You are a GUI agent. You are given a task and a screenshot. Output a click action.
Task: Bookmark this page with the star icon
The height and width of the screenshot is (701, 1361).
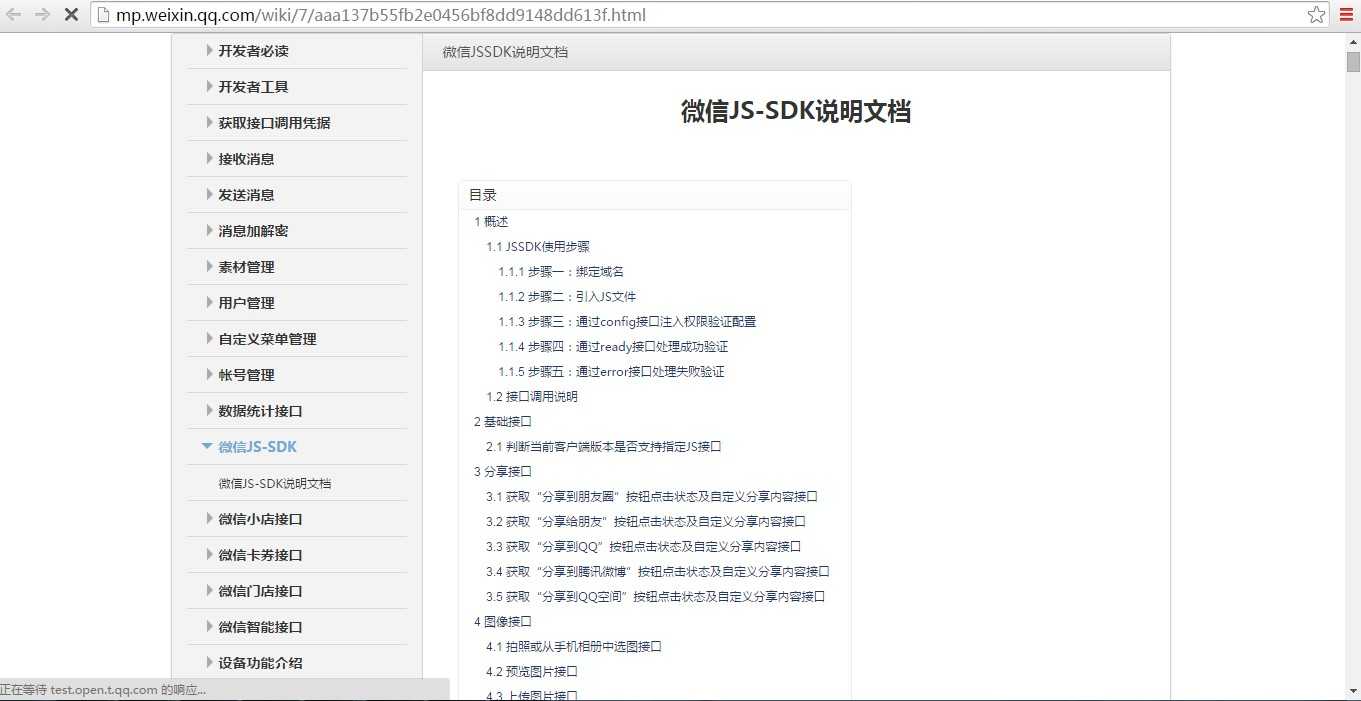click(1317, 15)
